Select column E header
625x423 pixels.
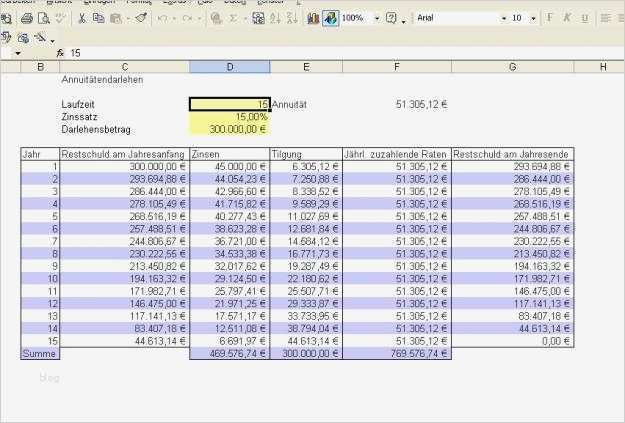pyautogui.click(x=306, y=67)
